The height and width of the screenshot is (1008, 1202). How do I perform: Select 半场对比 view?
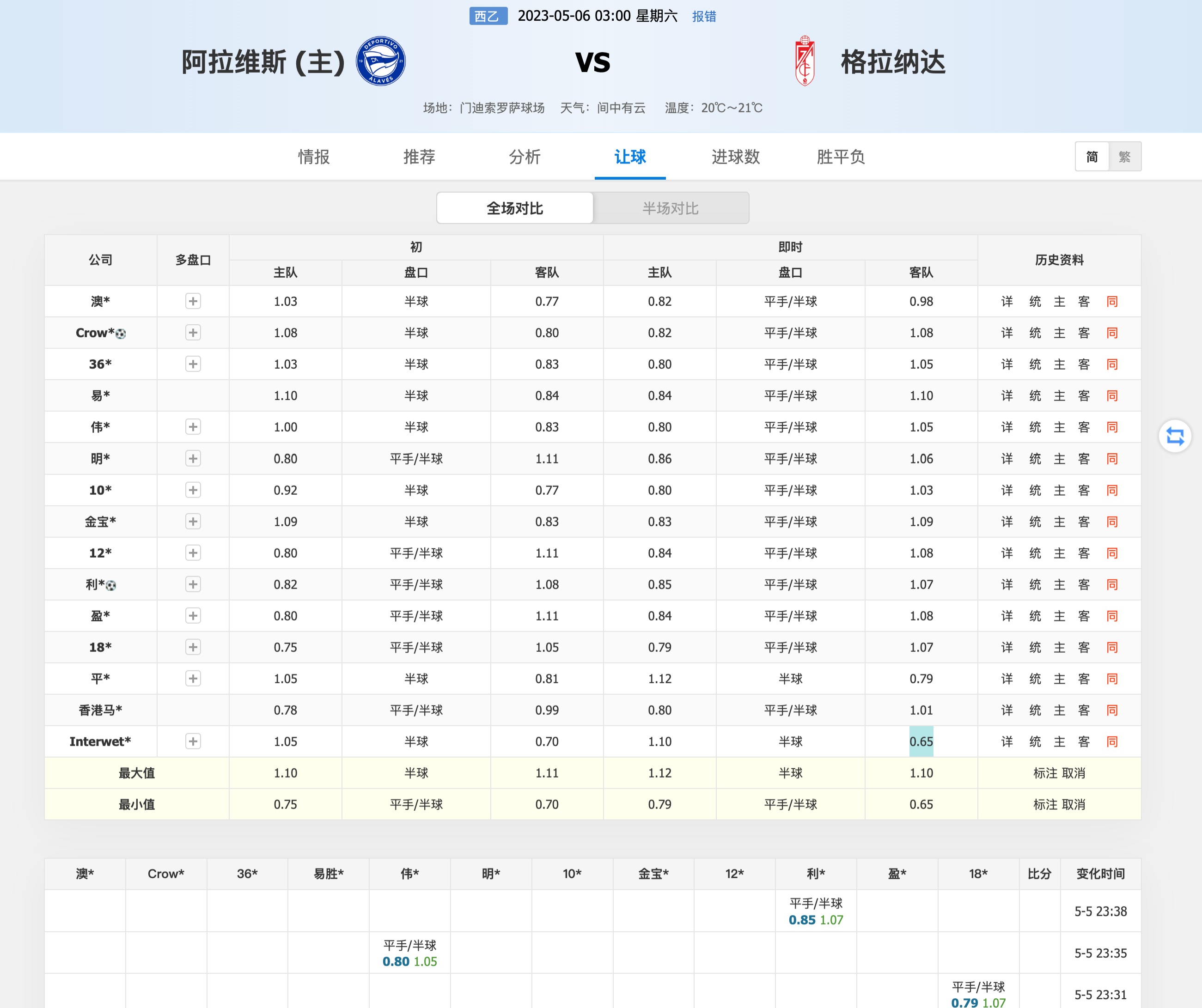[671, 208]
